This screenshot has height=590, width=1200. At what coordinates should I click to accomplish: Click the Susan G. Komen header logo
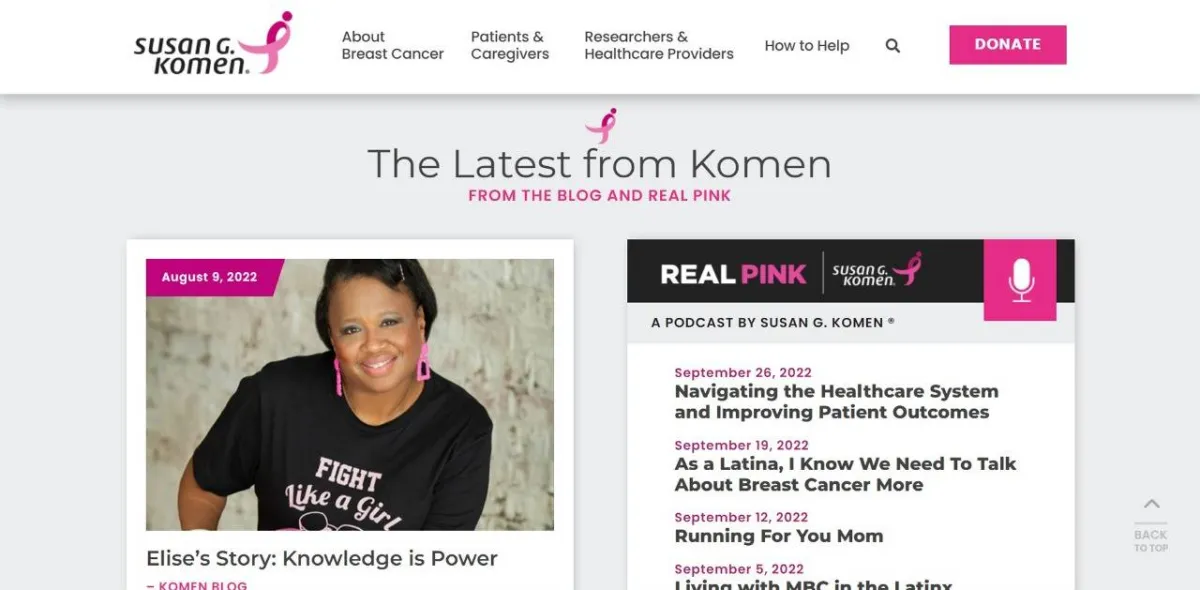(214, 44)
